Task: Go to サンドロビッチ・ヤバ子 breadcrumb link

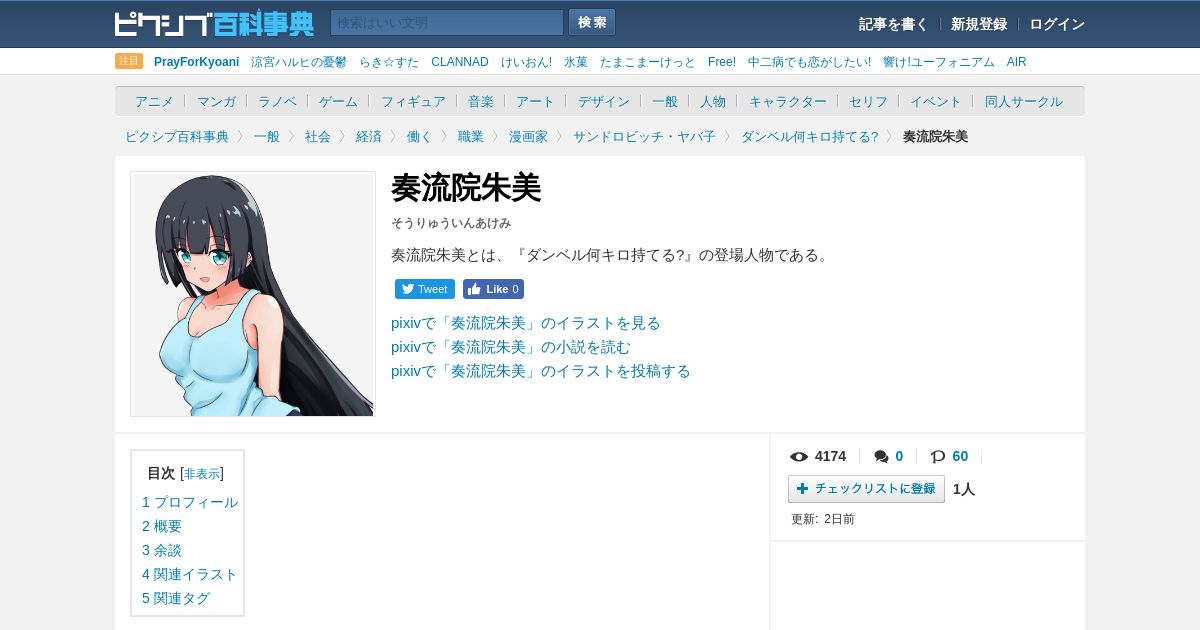Action: (644, 136)
